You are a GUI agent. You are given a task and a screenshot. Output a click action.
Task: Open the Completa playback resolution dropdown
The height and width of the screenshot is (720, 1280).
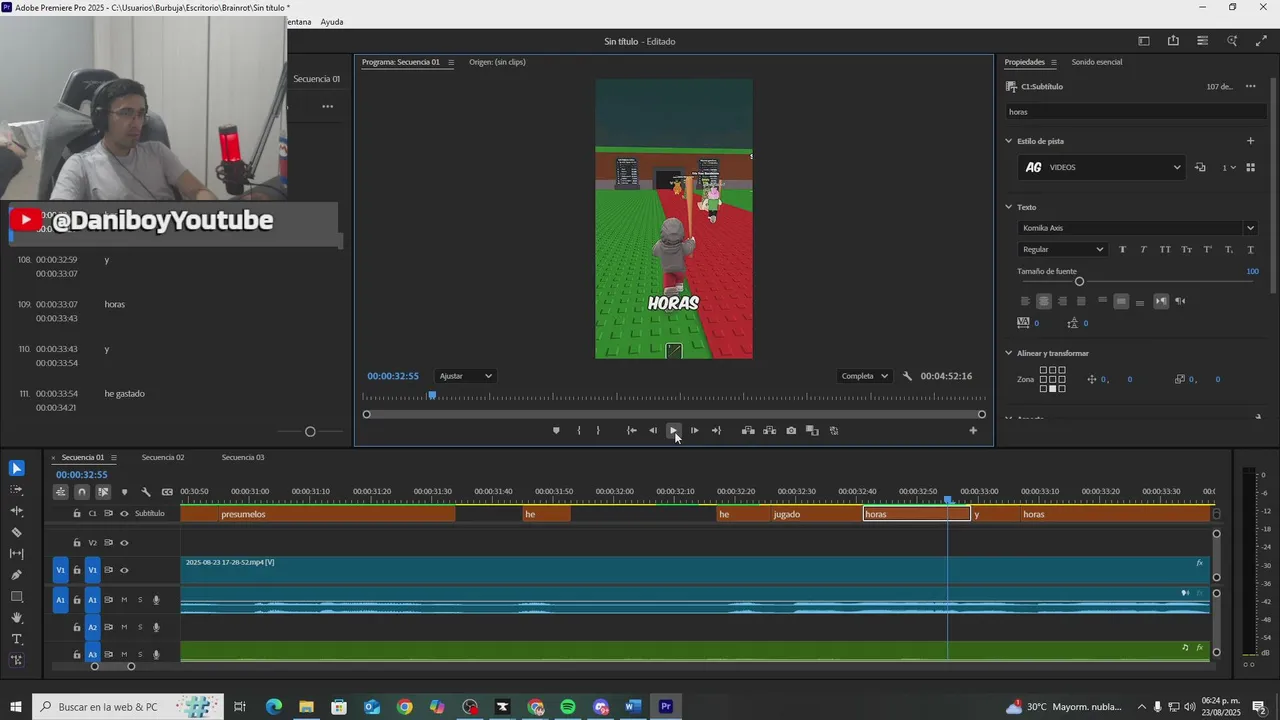point(865,376)
